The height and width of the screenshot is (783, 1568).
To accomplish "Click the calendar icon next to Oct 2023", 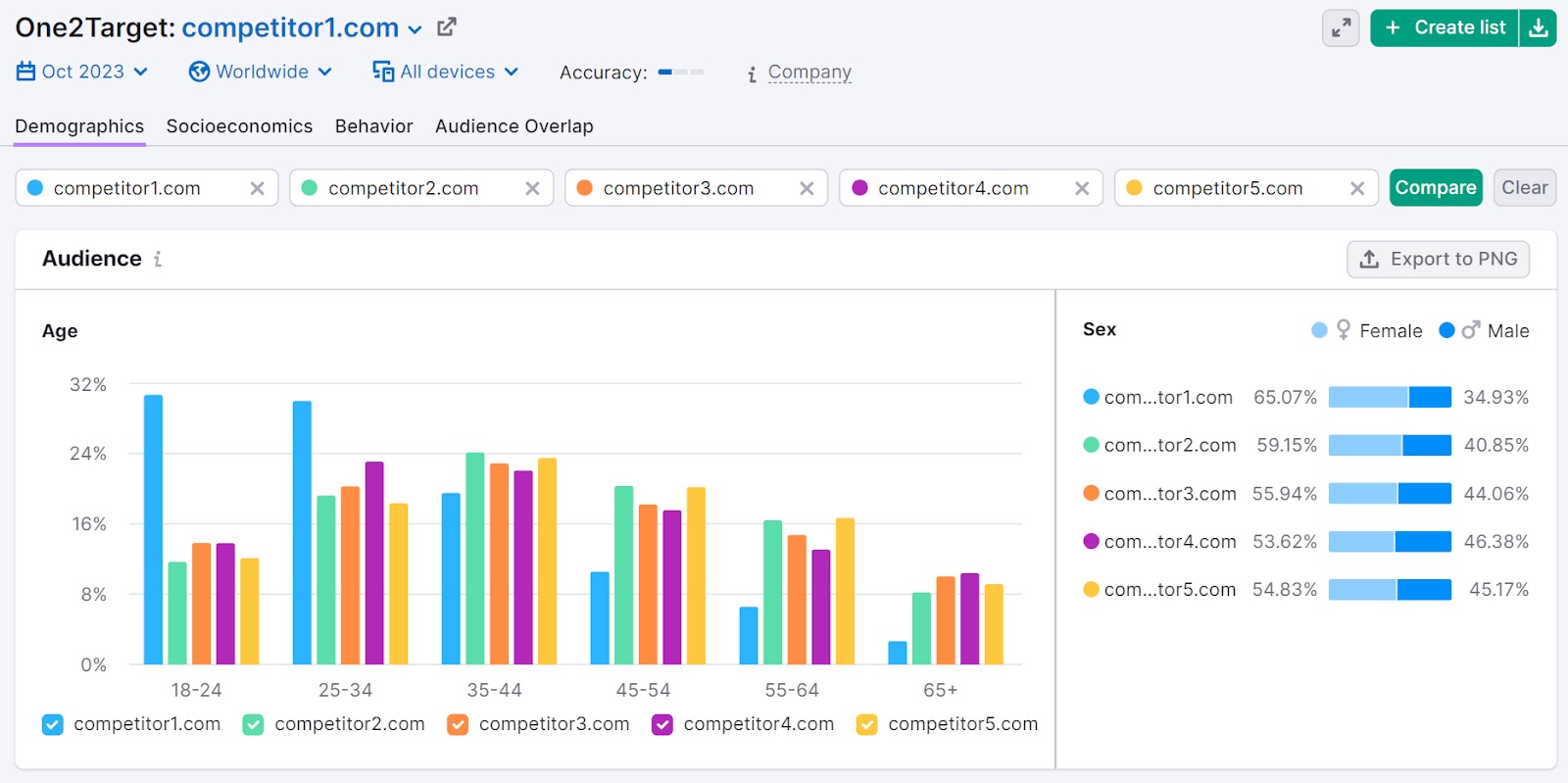I will click(25, 72).
